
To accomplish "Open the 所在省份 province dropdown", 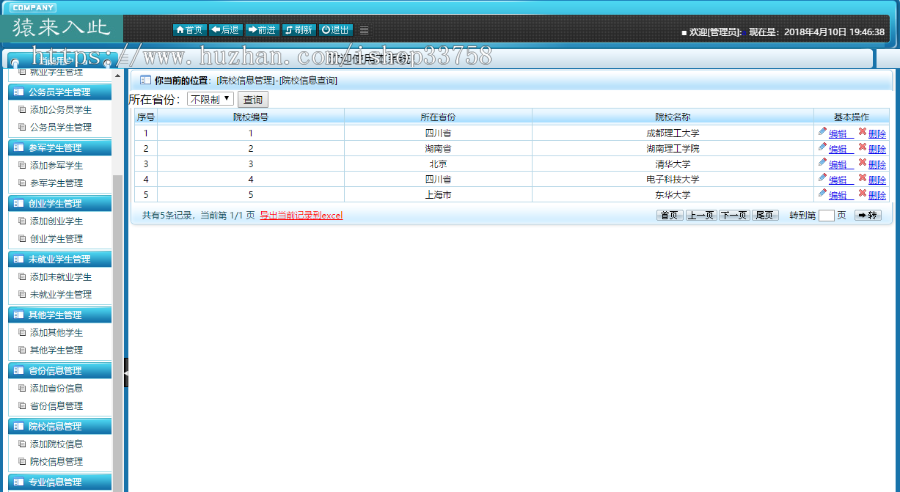I will (210, 99).
